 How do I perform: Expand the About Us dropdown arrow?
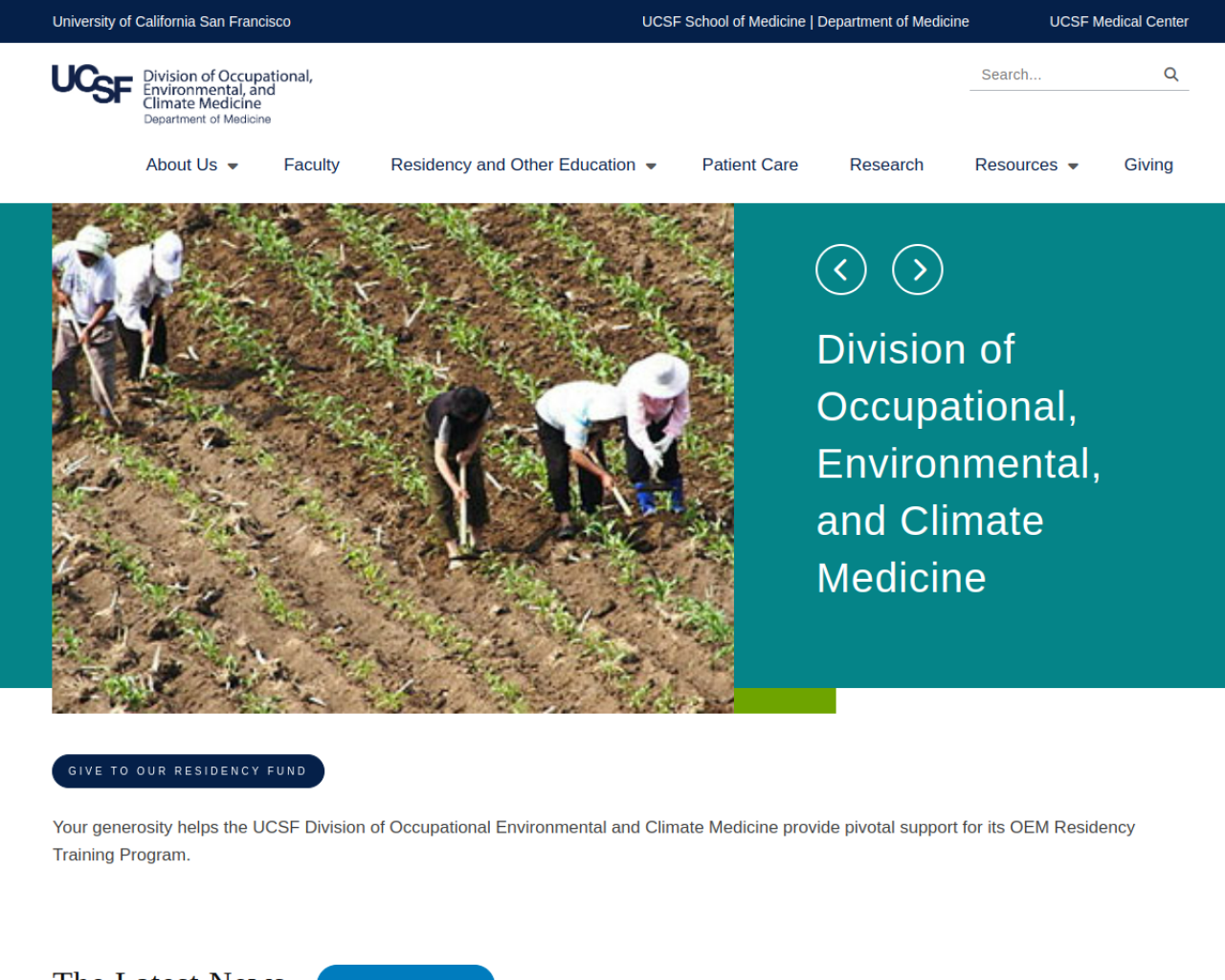click(x=233, y=166)
